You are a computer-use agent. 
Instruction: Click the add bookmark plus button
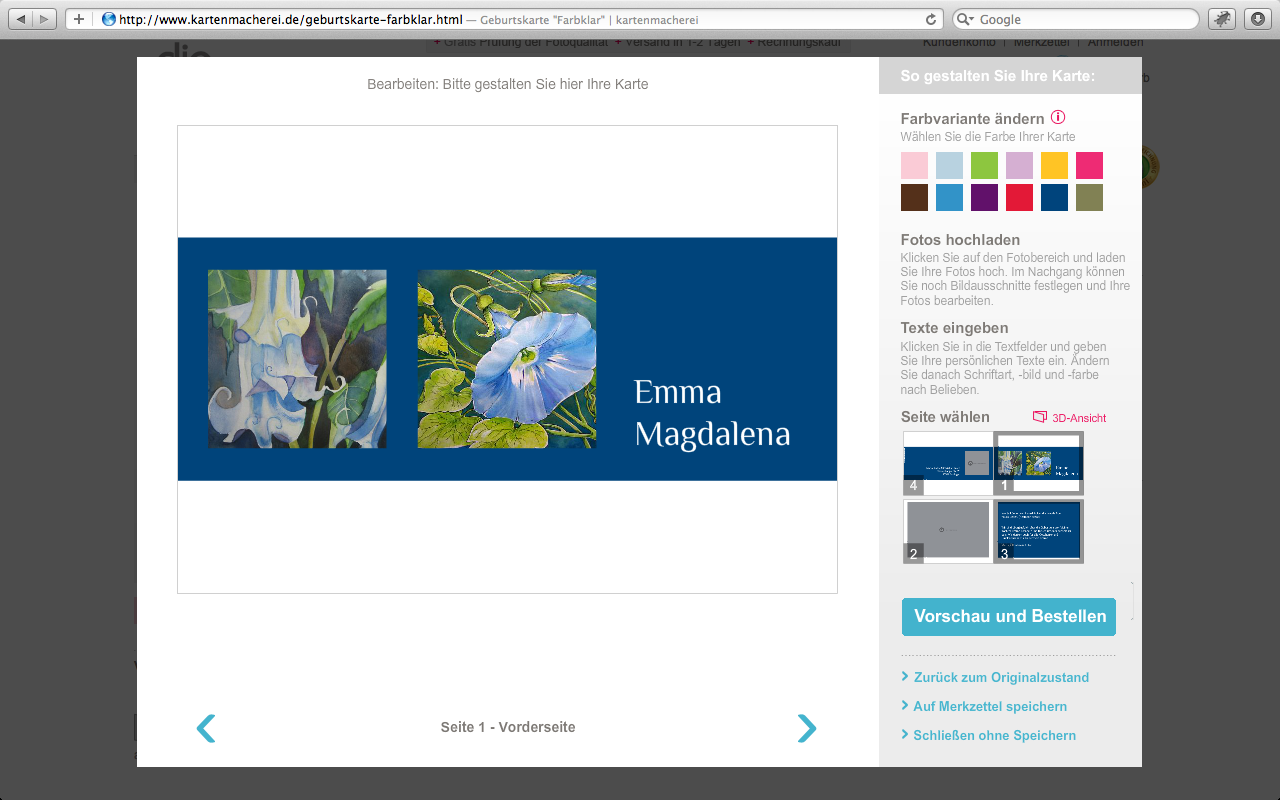tap(79, 19)
